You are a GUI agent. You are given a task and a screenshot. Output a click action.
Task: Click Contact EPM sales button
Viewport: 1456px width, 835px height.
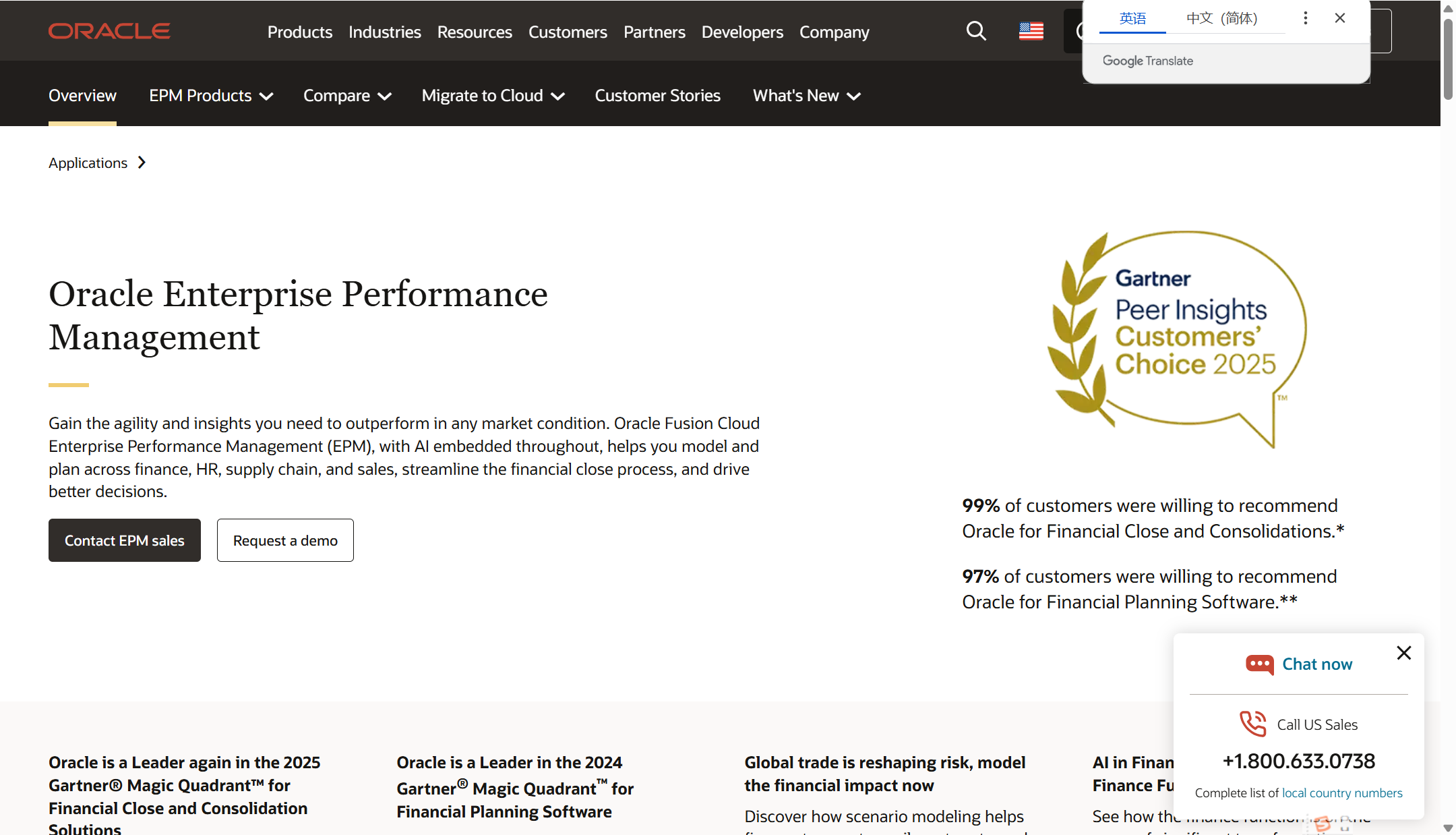pyautogui.click(x=125, y=540)
